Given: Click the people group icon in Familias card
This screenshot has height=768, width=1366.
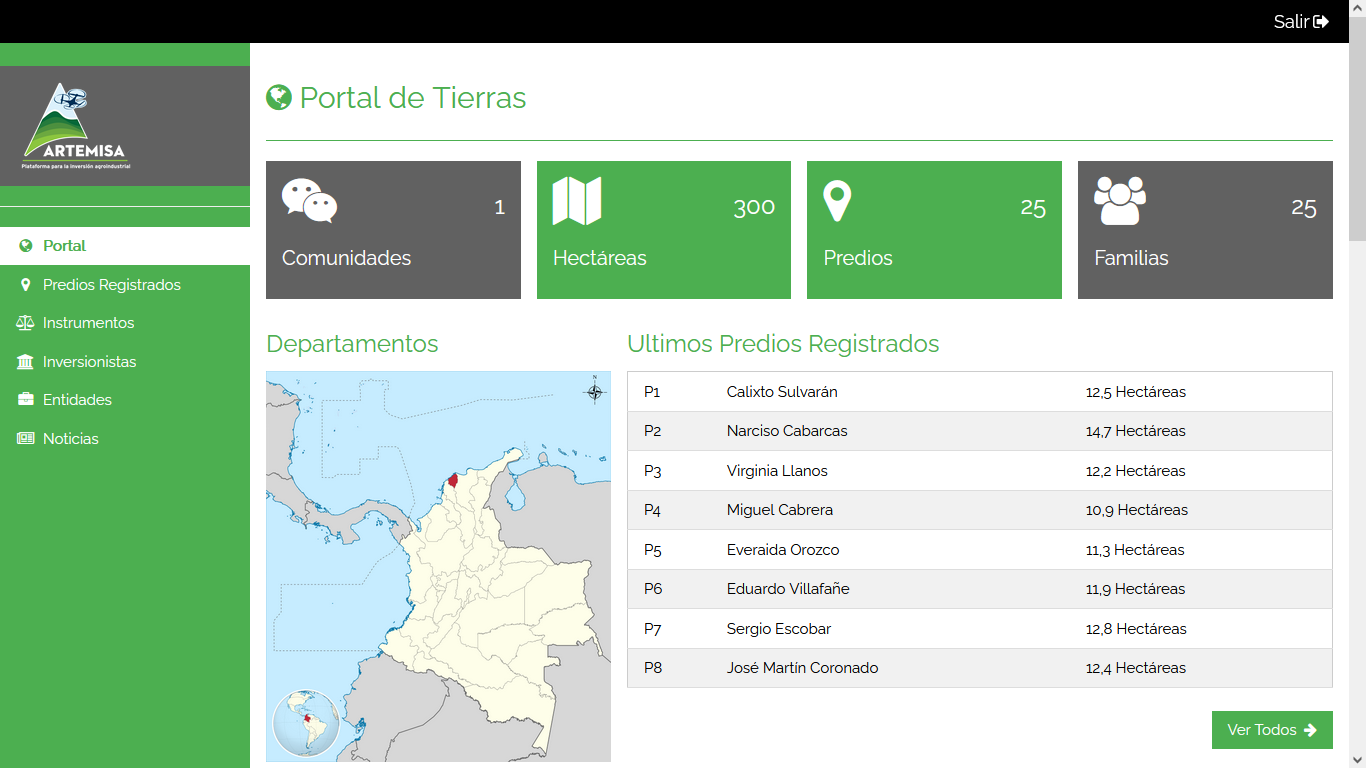Looking at the screenshot, I should tap(1120, 201).
